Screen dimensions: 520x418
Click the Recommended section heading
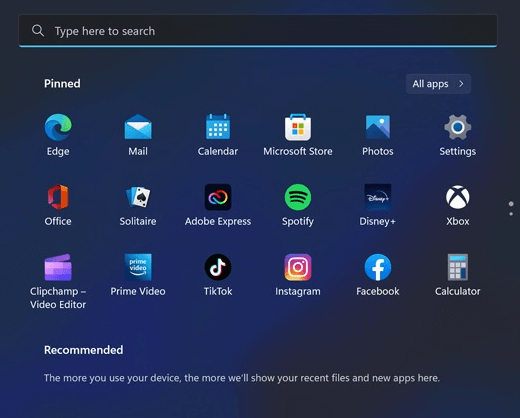pos(83,350)
